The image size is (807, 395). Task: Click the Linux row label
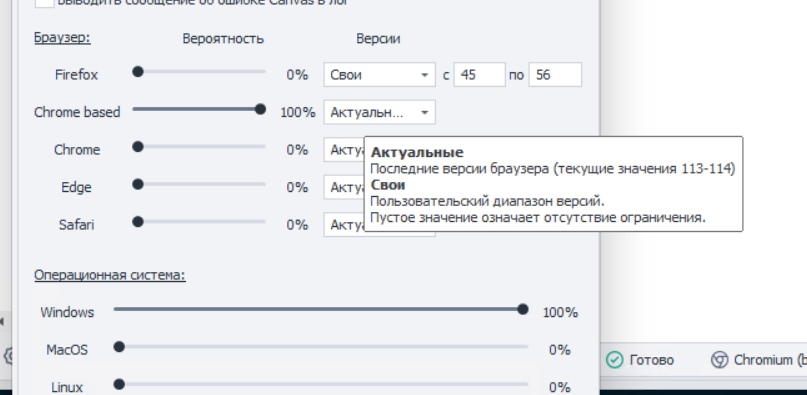point(67,387)
